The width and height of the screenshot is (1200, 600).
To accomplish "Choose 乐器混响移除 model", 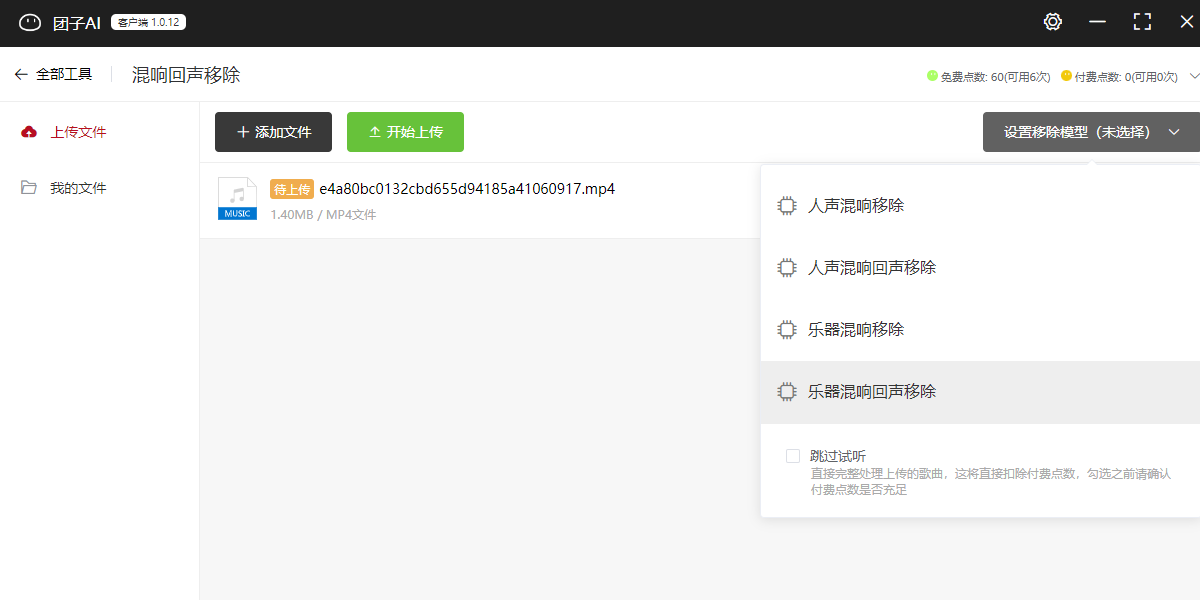I will [x=980, y=330].
